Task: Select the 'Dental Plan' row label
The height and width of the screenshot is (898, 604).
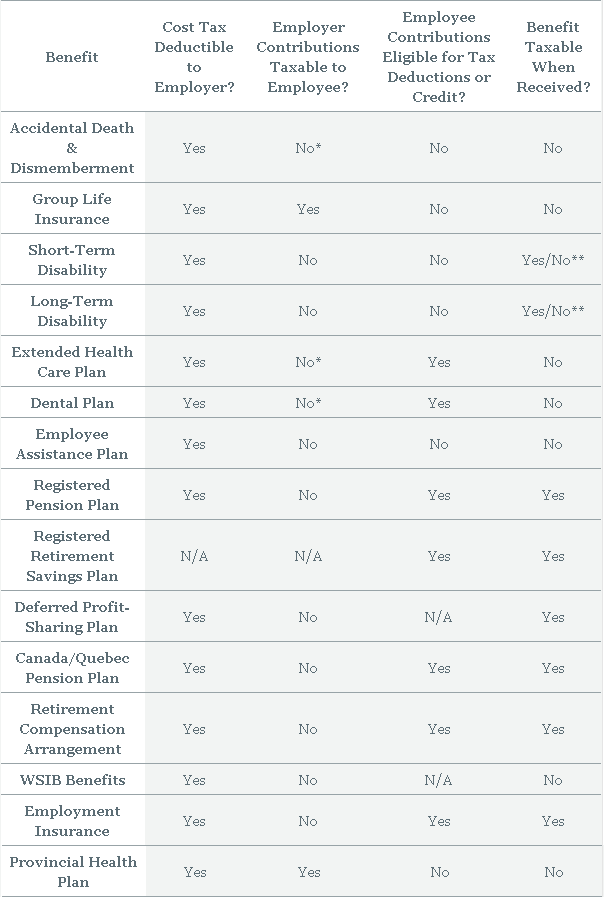Action: tap(72, 403)
